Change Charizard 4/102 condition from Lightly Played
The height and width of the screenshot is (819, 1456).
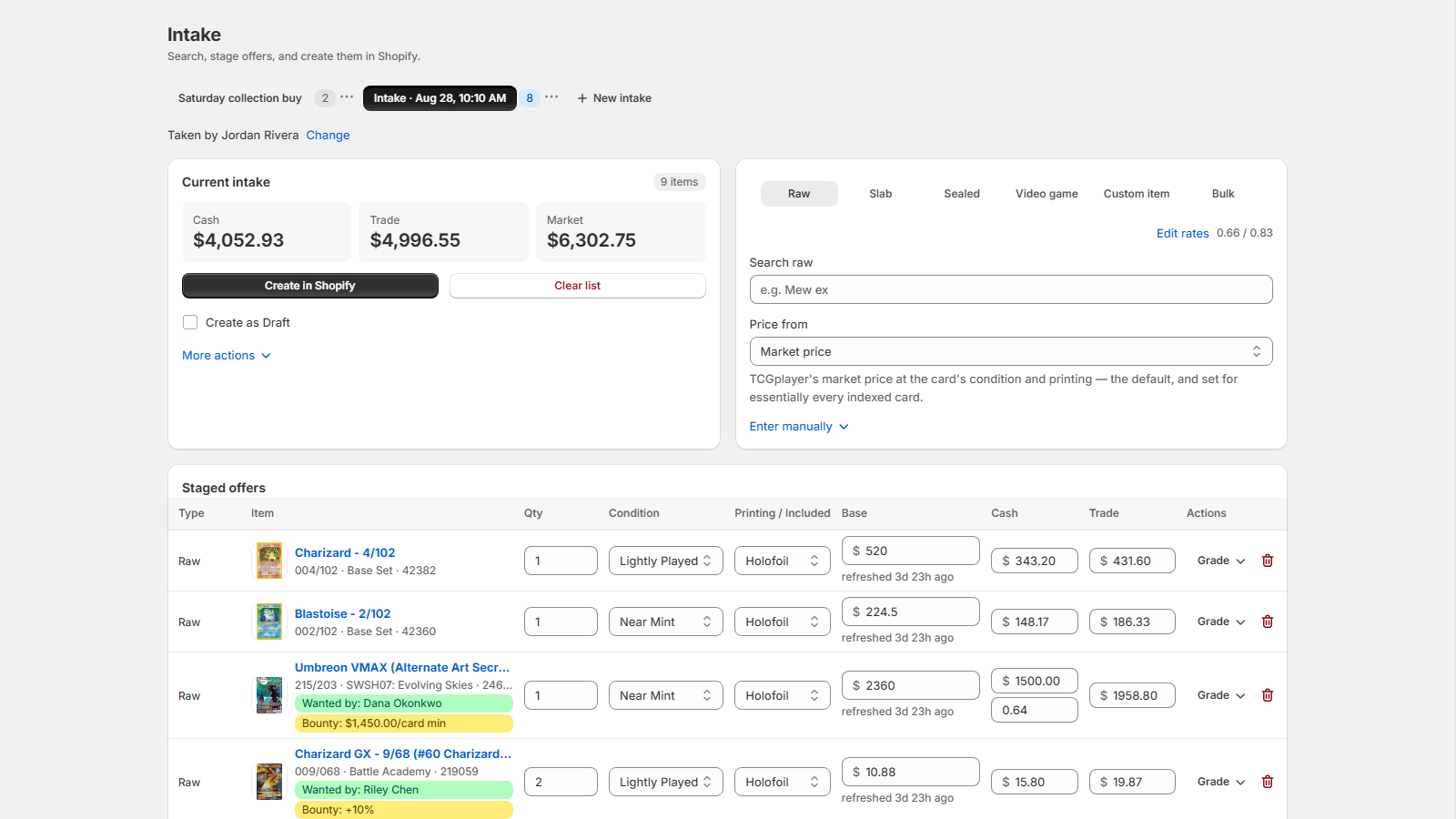pyautogui.click(x=666, y=561)
